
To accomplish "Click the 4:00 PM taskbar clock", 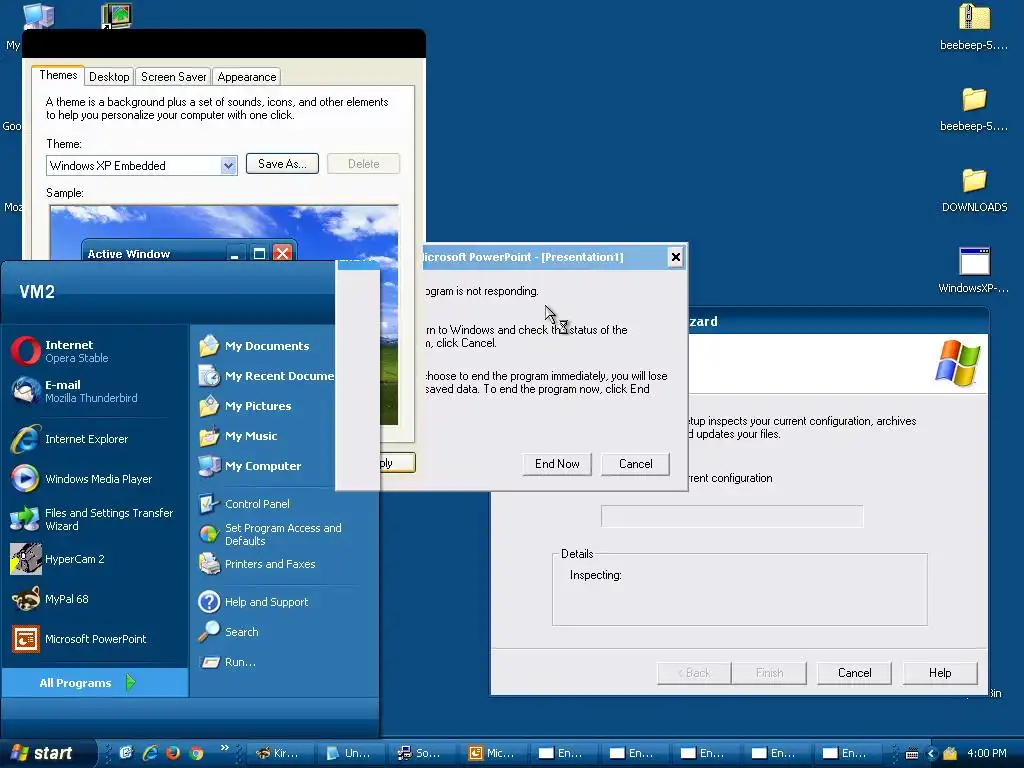I will [987, 753].
